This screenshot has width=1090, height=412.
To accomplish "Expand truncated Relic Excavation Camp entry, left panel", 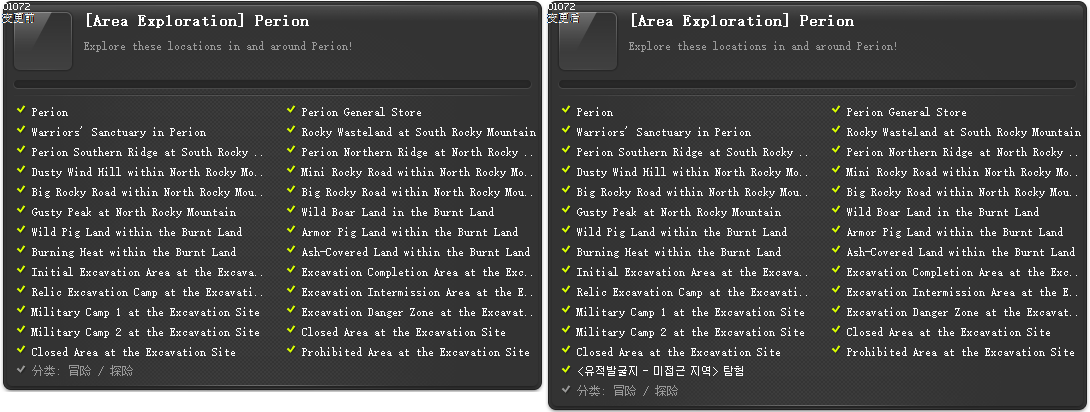I will (x=146, y=292).
